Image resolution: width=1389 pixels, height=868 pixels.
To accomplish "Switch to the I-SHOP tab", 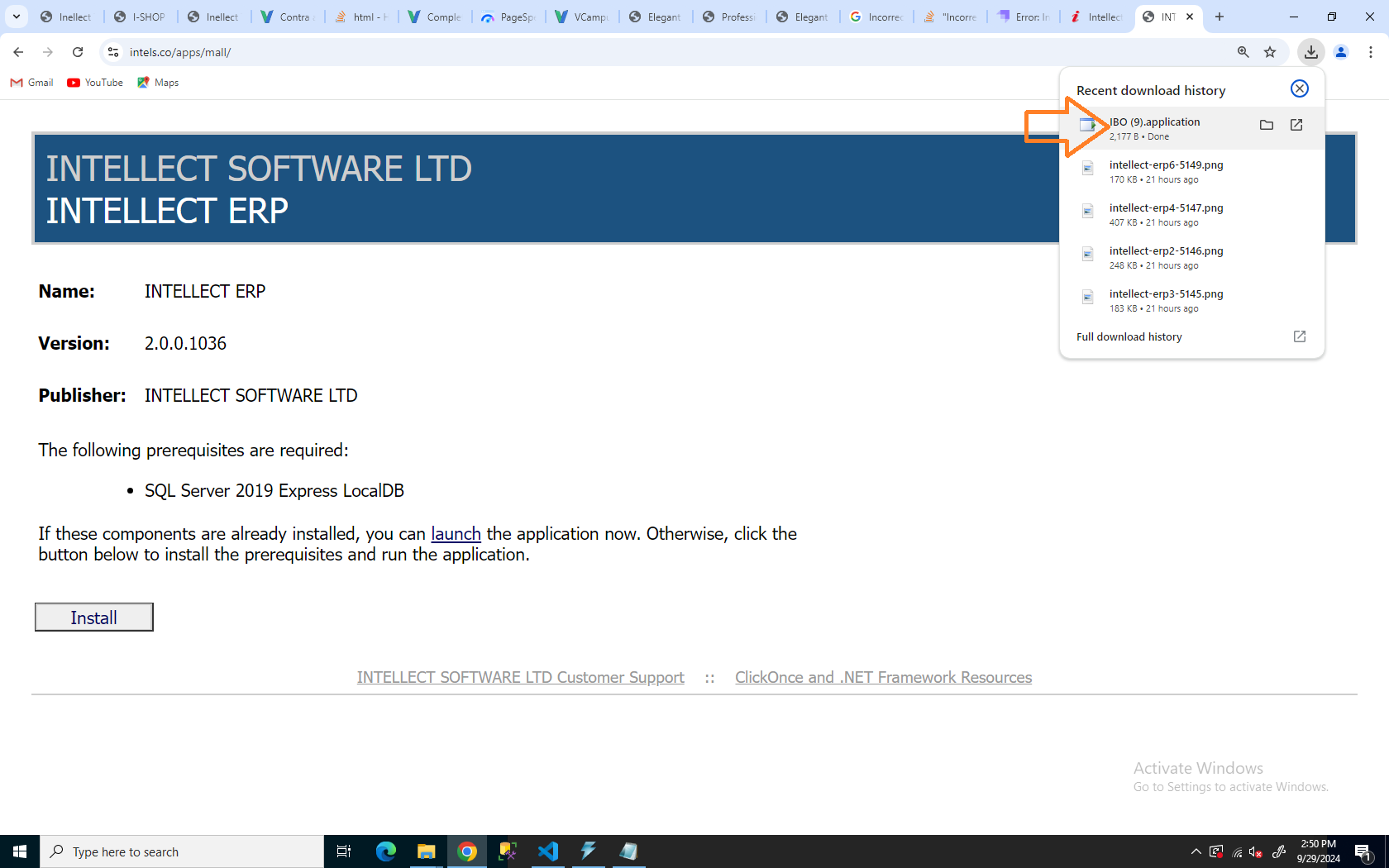I will pos(140,17).
